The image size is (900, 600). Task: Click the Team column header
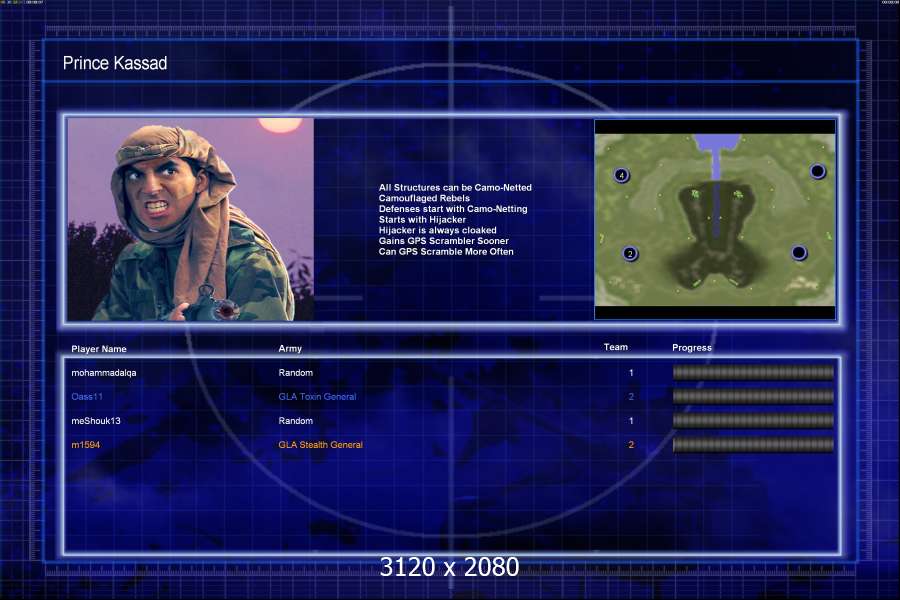(615, 347)
